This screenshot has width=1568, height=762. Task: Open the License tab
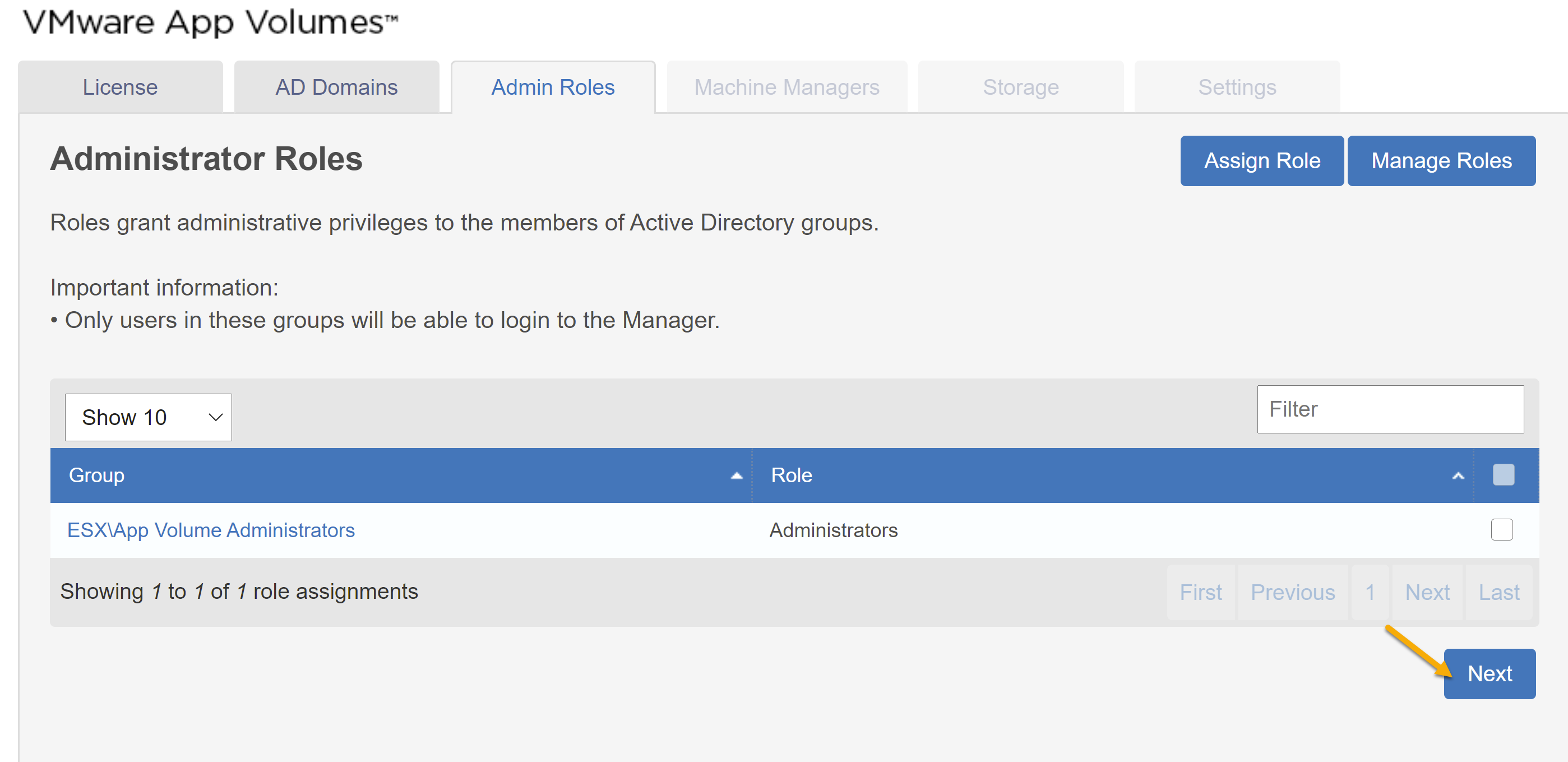tap(121, 87)
